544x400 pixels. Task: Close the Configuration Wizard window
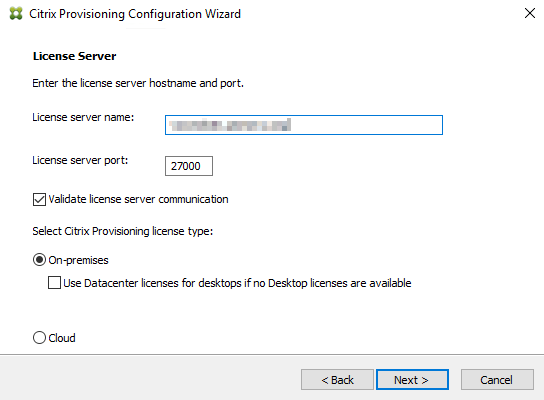[x=529, y=14]
